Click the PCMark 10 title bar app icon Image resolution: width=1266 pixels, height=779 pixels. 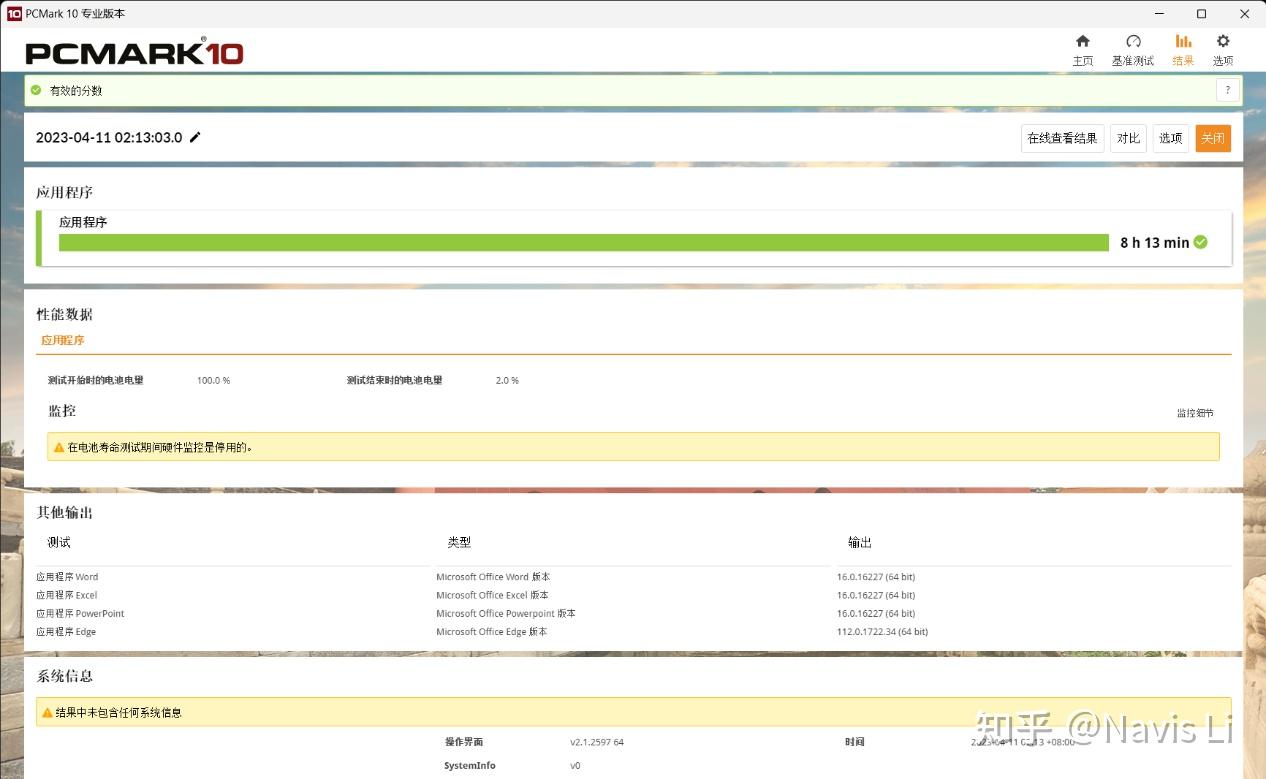tap(14, 13)
